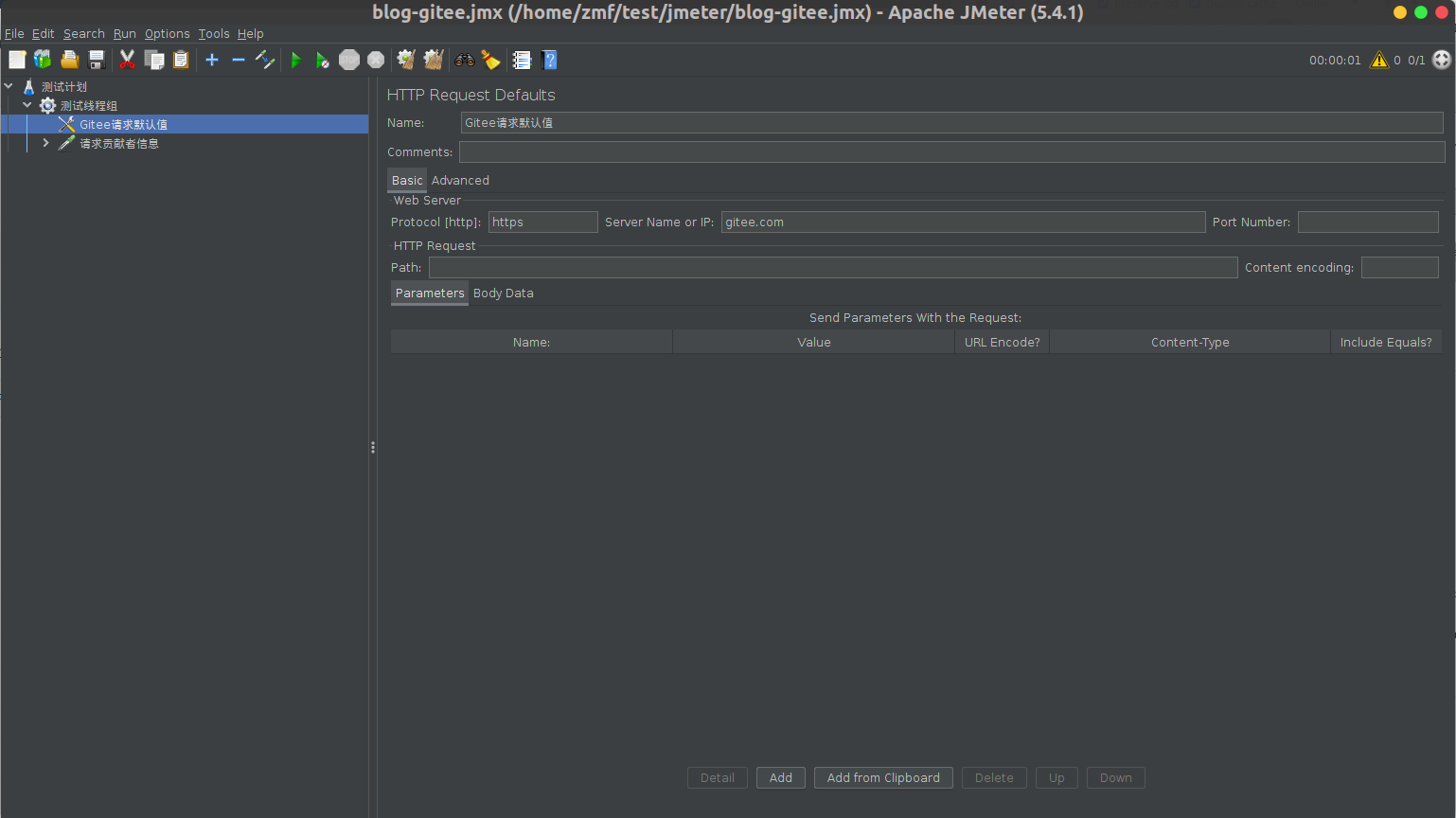Click into the Content encoding field

pos(1400,267)
